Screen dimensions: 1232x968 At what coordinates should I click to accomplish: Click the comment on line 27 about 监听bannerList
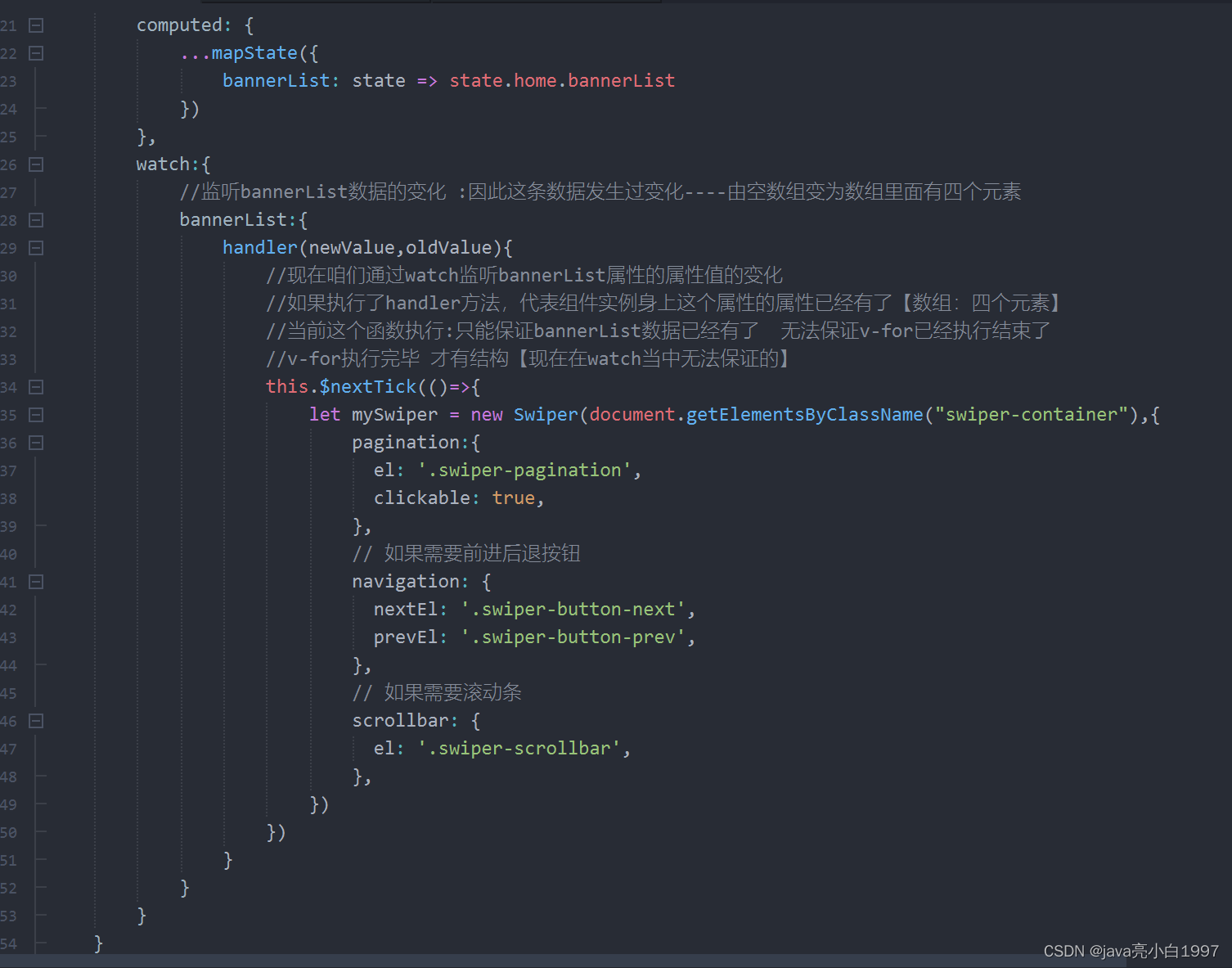point(600,192)
